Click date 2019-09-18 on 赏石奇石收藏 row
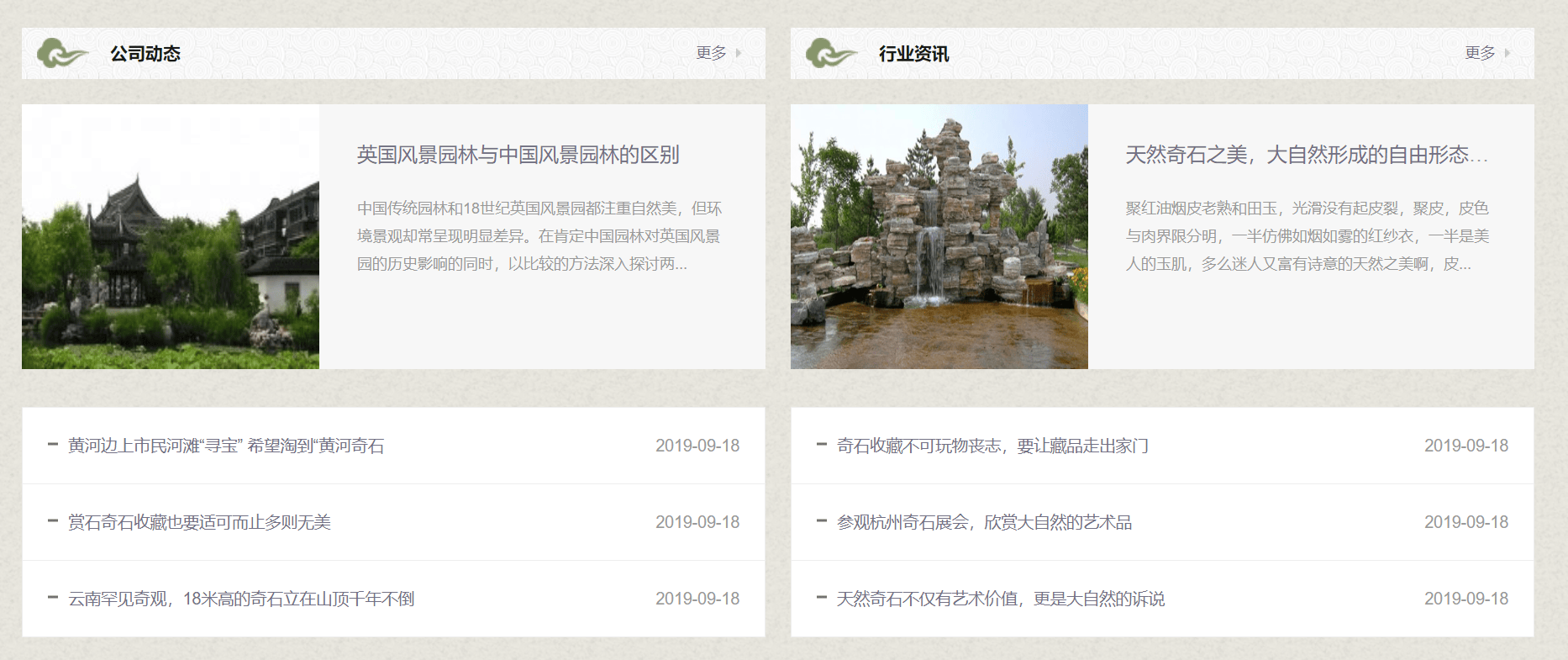 point(697,522)
